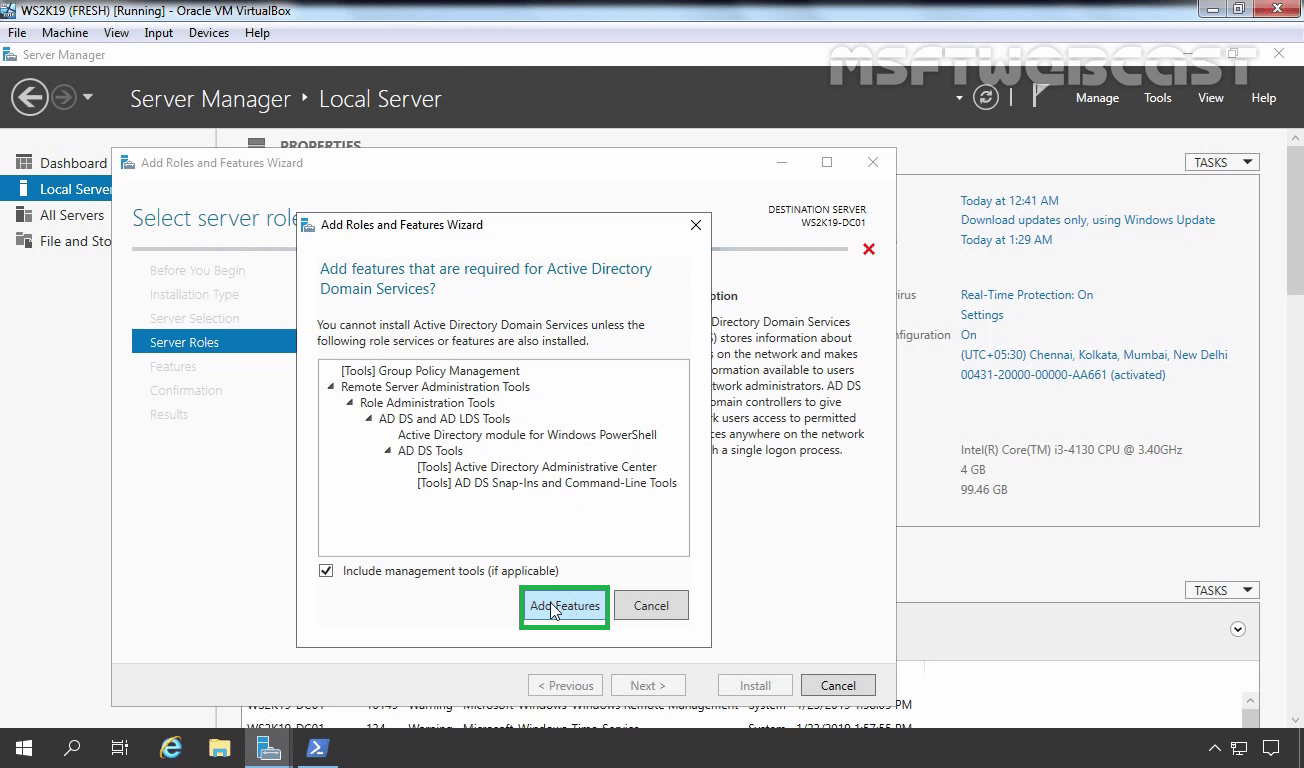Uncheck Include management tools checkbox
The image size is (1304, 768).
[x=326, y=571]
